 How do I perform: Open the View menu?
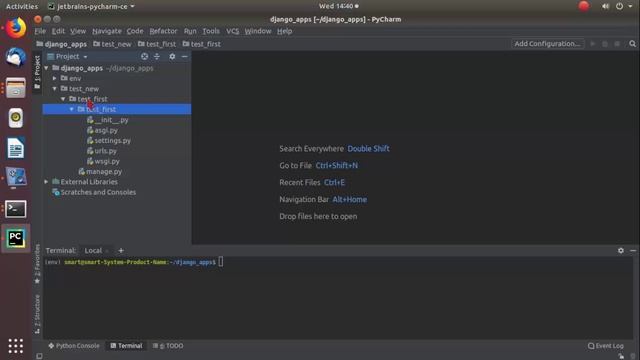(x=78, y=31)
